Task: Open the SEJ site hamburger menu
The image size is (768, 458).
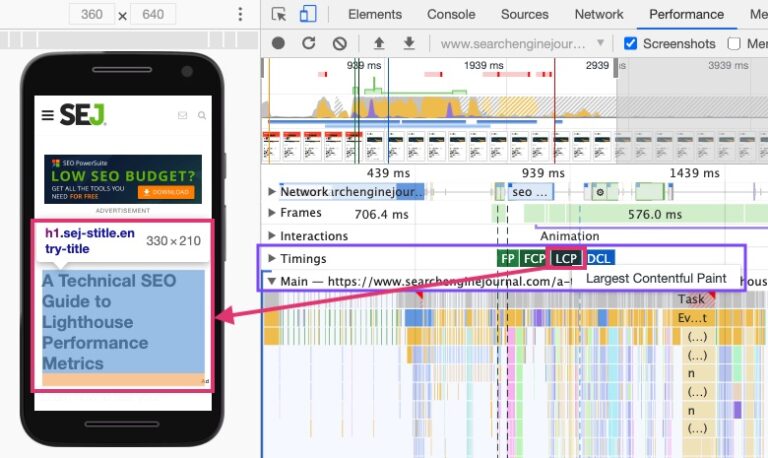Action: [48, 115]
